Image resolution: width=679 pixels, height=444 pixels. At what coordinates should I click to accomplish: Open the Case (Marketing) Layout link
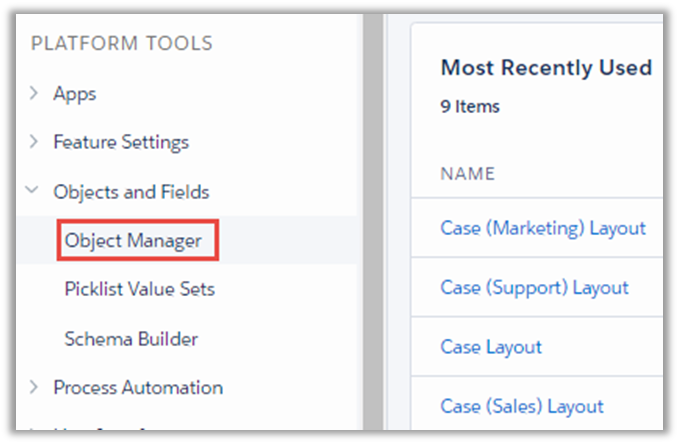point(543,228)
